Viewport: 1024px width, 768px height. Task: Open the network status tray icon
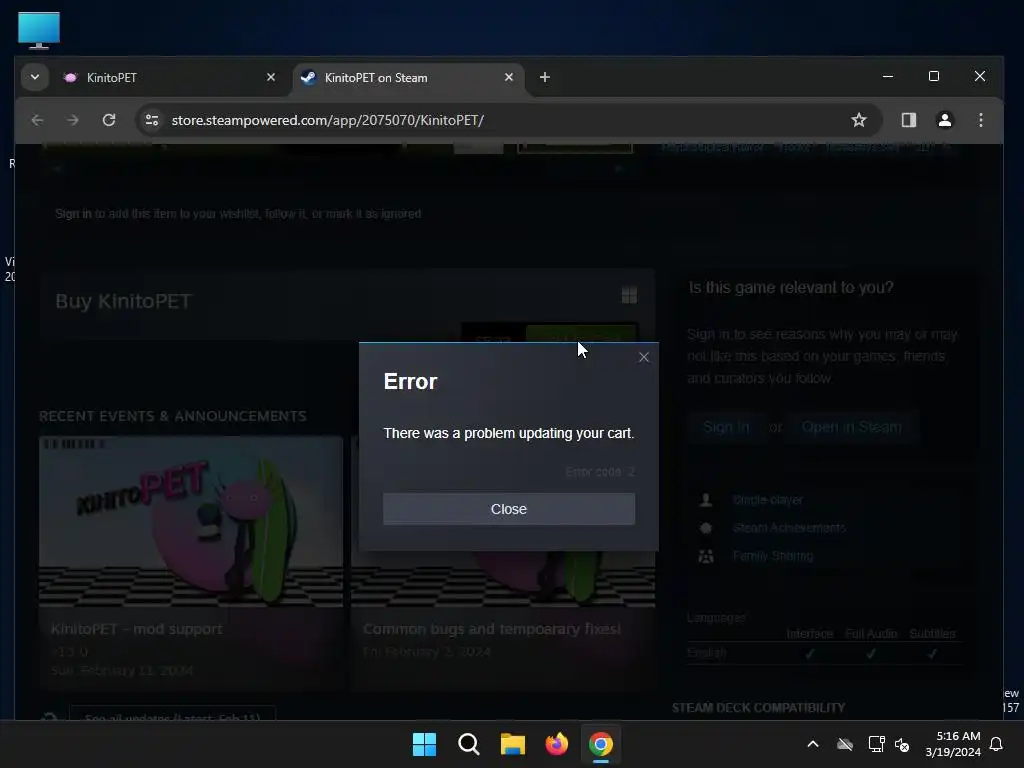(x=876, y=744)
